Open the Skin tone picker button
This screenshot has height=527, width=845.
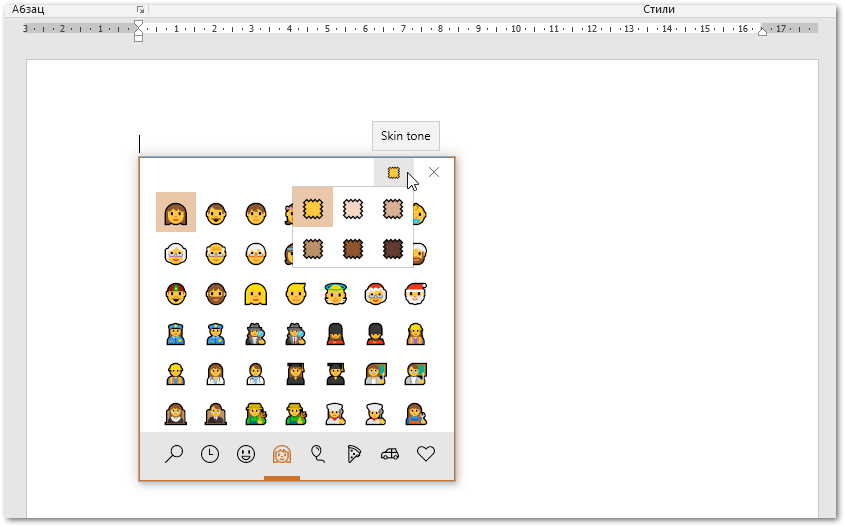pyautogui.click(x=394, y=172)
